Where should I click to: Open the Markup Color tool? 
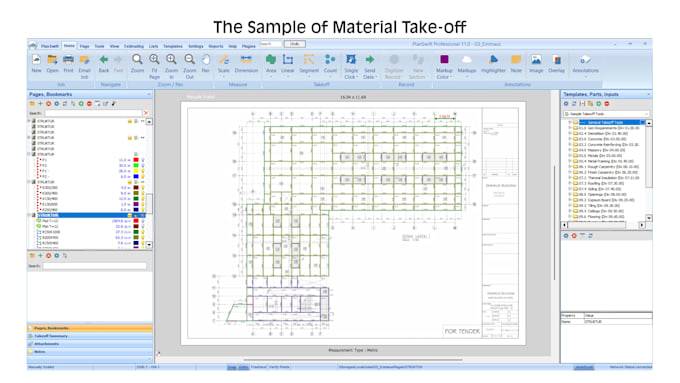coord(444,59)
